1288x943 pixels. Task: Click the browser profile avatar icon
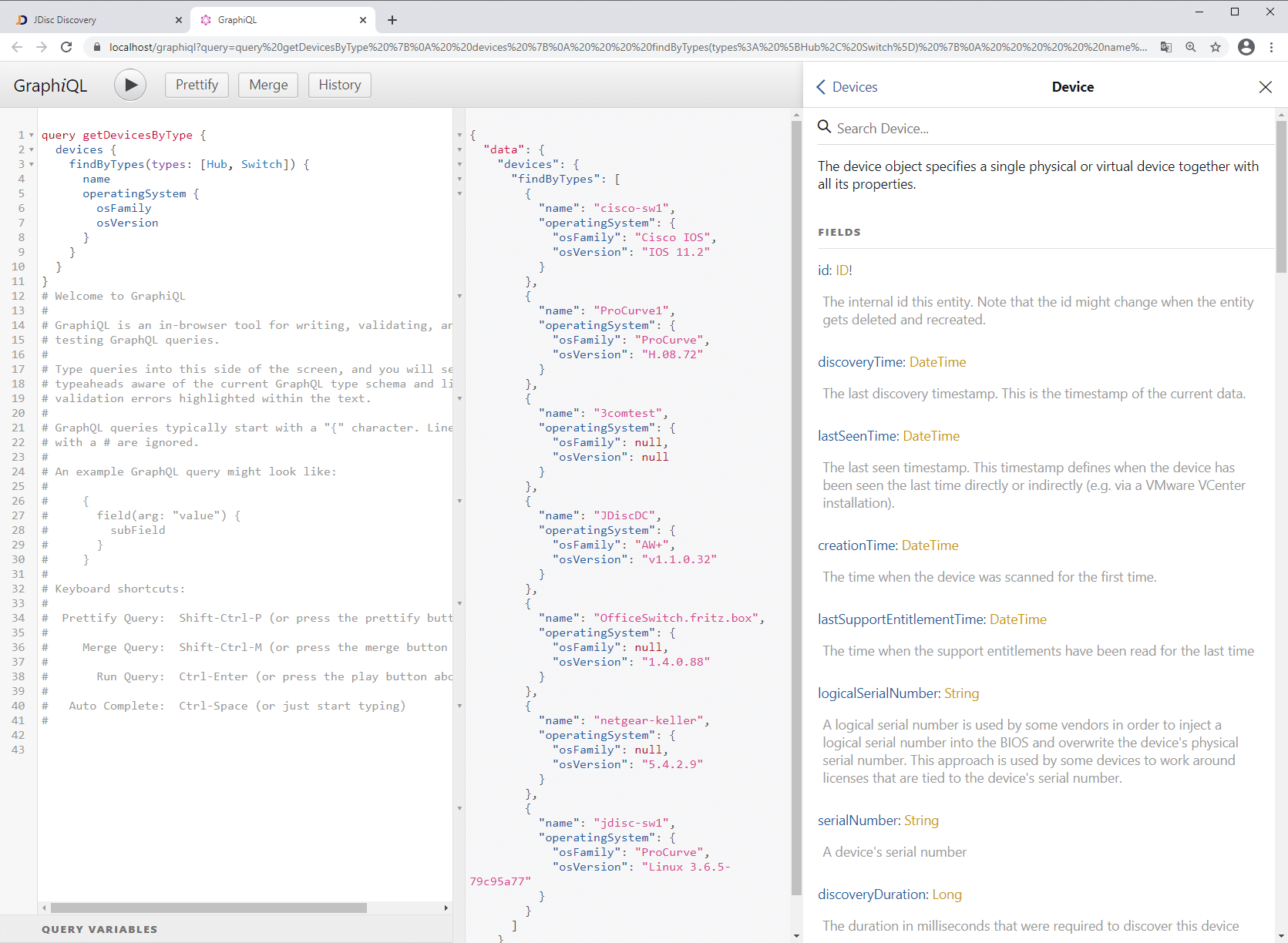pyautogui.click(x=1246, y=47)
